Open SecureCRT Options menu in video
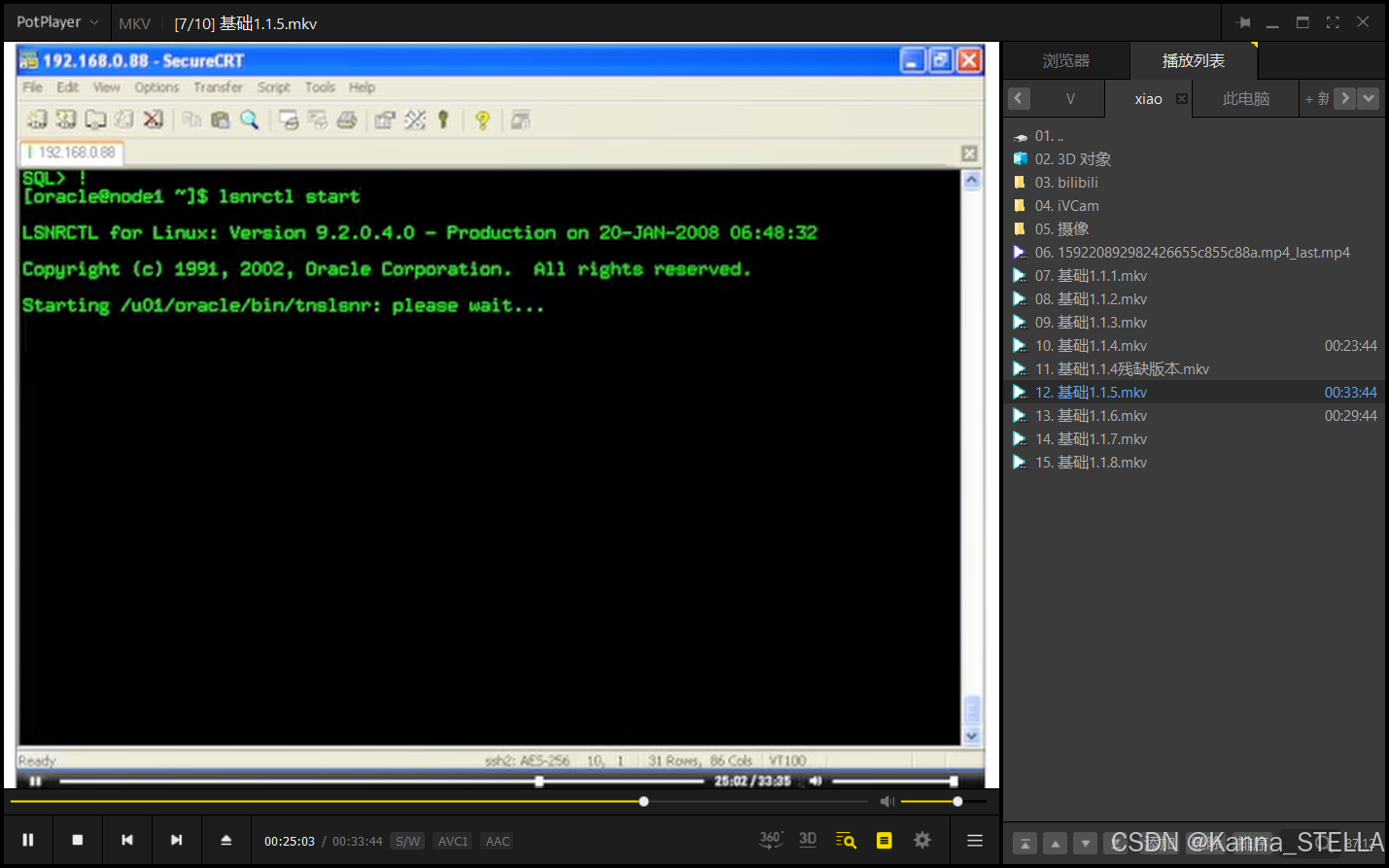 (156, 87)
